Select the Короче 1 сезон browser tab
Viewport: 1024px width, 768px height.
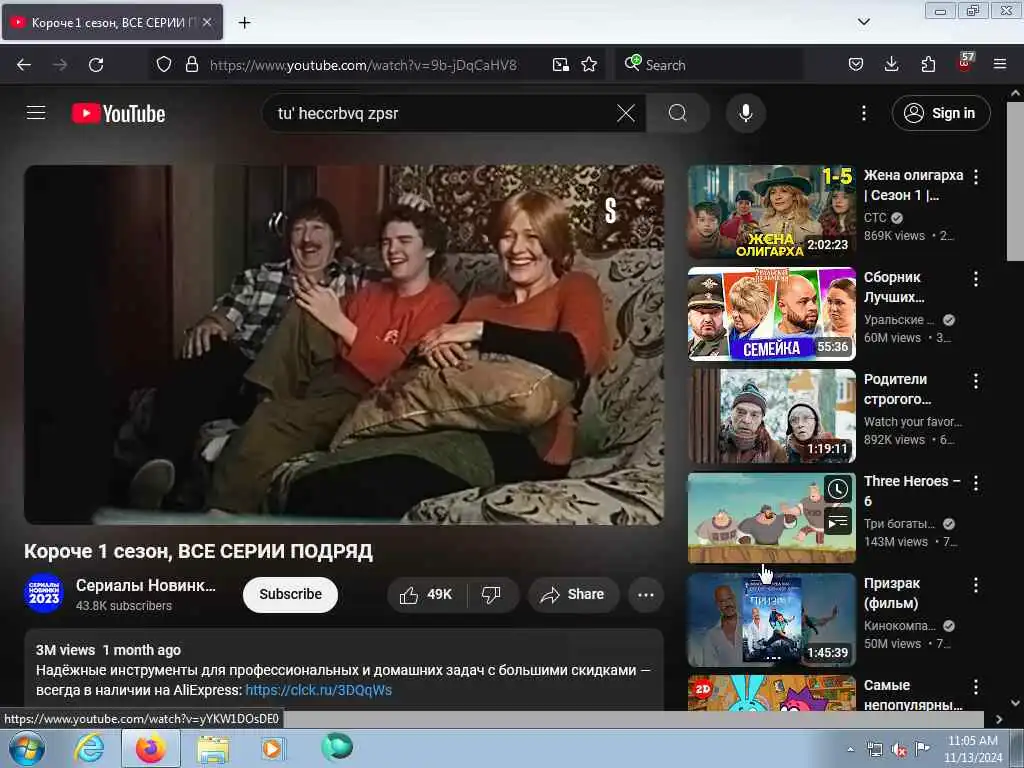(112, 22)
